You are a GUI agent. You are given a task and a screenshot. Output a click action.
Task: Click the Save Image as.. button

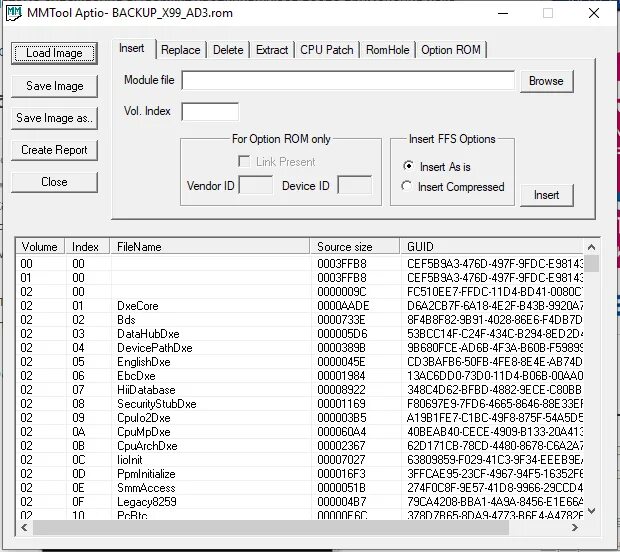(x=54, y=118)
